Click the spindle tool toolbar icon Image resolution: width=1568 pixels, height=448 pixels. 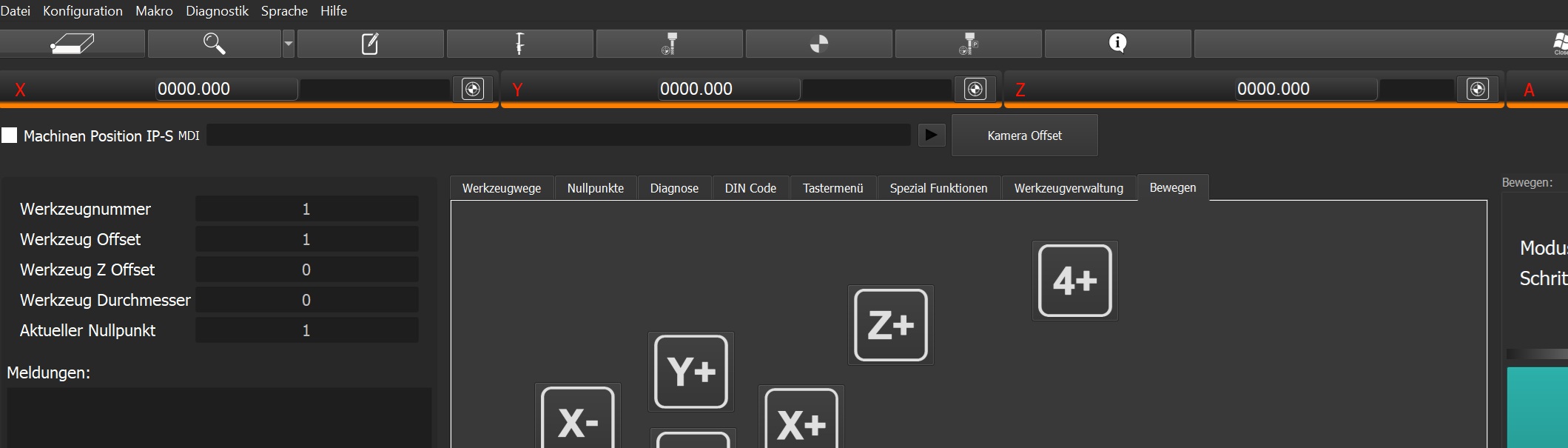coord(669,44)
